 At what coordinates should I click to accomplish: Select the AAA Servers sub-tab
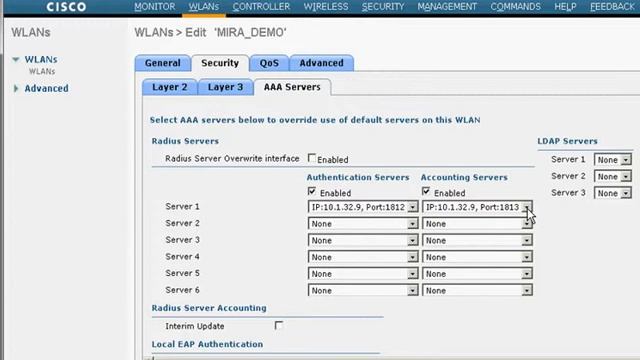click(292, 87)
